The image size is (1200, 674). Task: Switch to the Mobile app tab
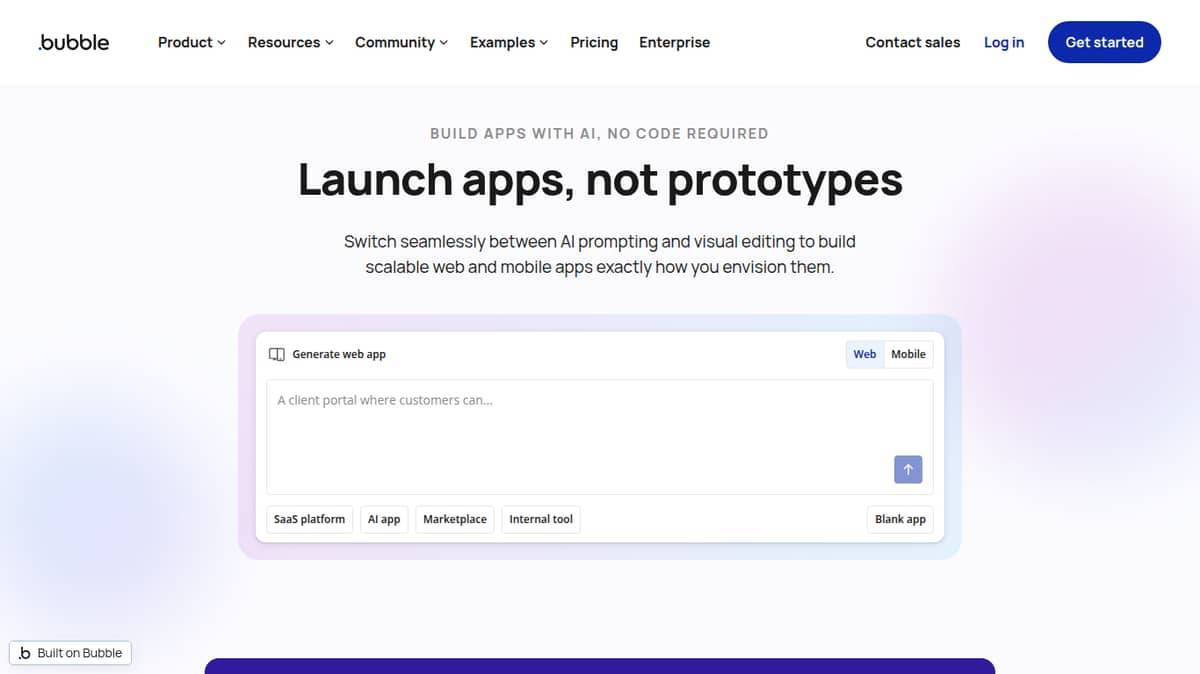pyautogui.click(x=908, y=354)
